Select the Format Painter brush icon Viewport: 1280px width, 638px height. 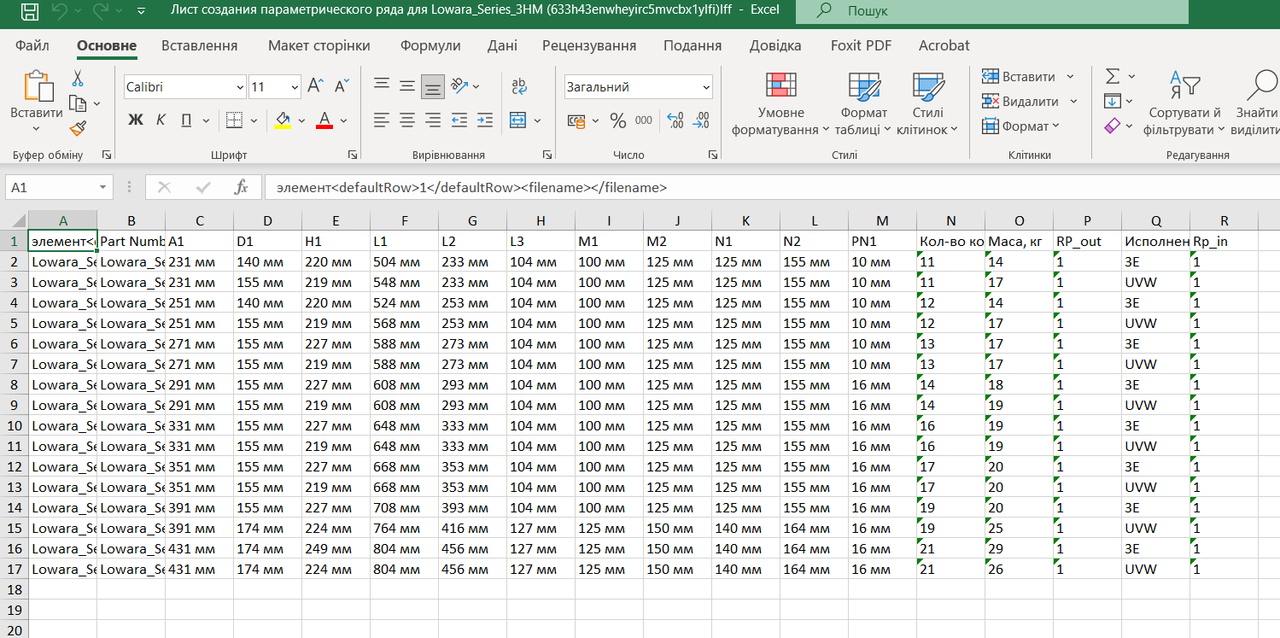pyautogui.click(x=78, y=128)
